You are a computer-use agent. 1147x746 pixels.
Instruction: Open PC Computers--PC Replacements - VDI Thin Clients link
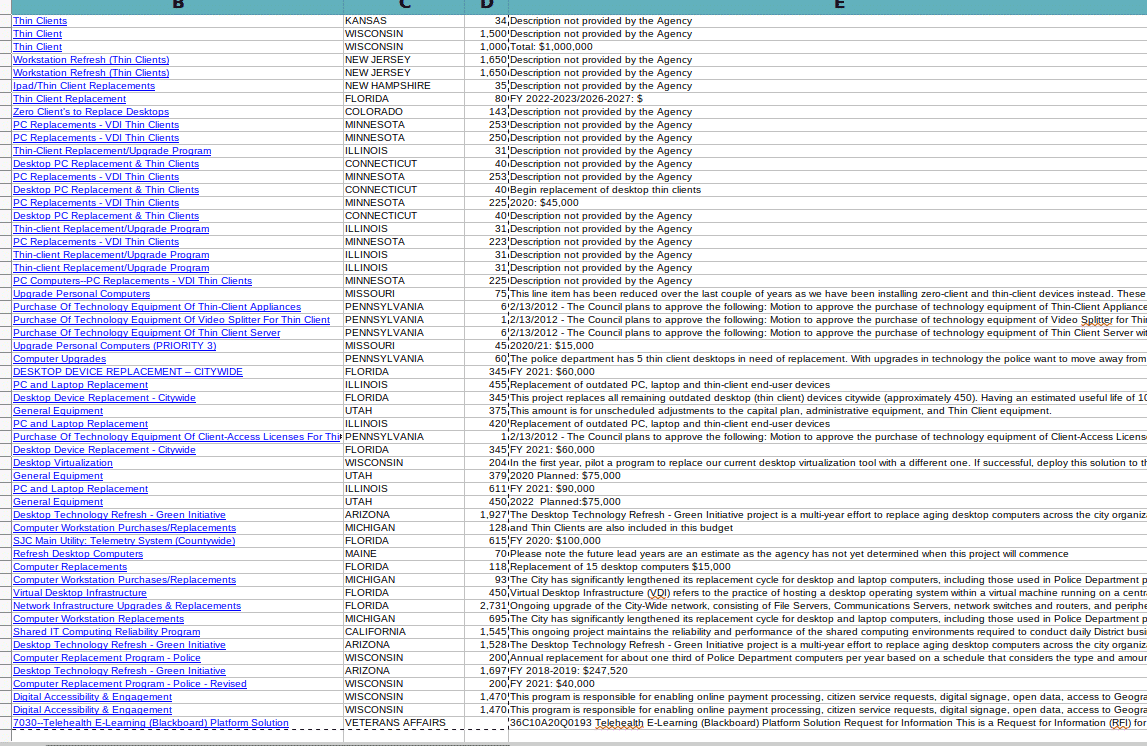coord(132,281)
